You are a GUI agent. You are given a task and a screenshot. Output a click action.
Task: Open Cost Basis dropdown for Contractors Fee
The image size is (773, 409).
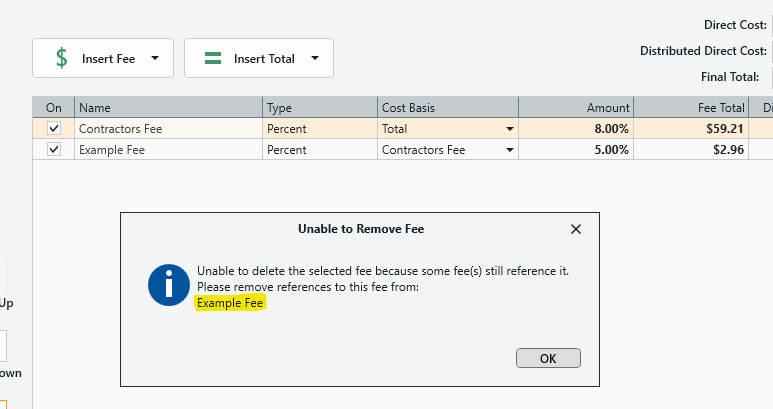coord(509,129)
